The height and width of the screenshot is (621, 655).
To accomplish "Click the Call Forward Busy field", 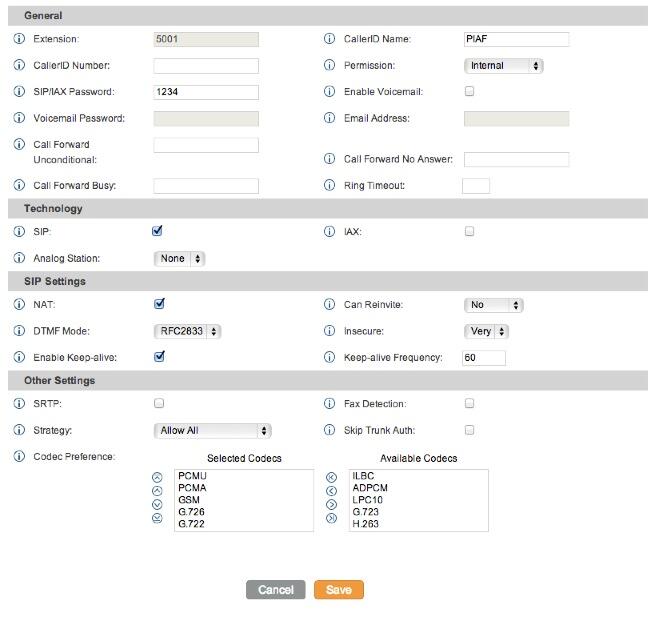I will [206, 186].
